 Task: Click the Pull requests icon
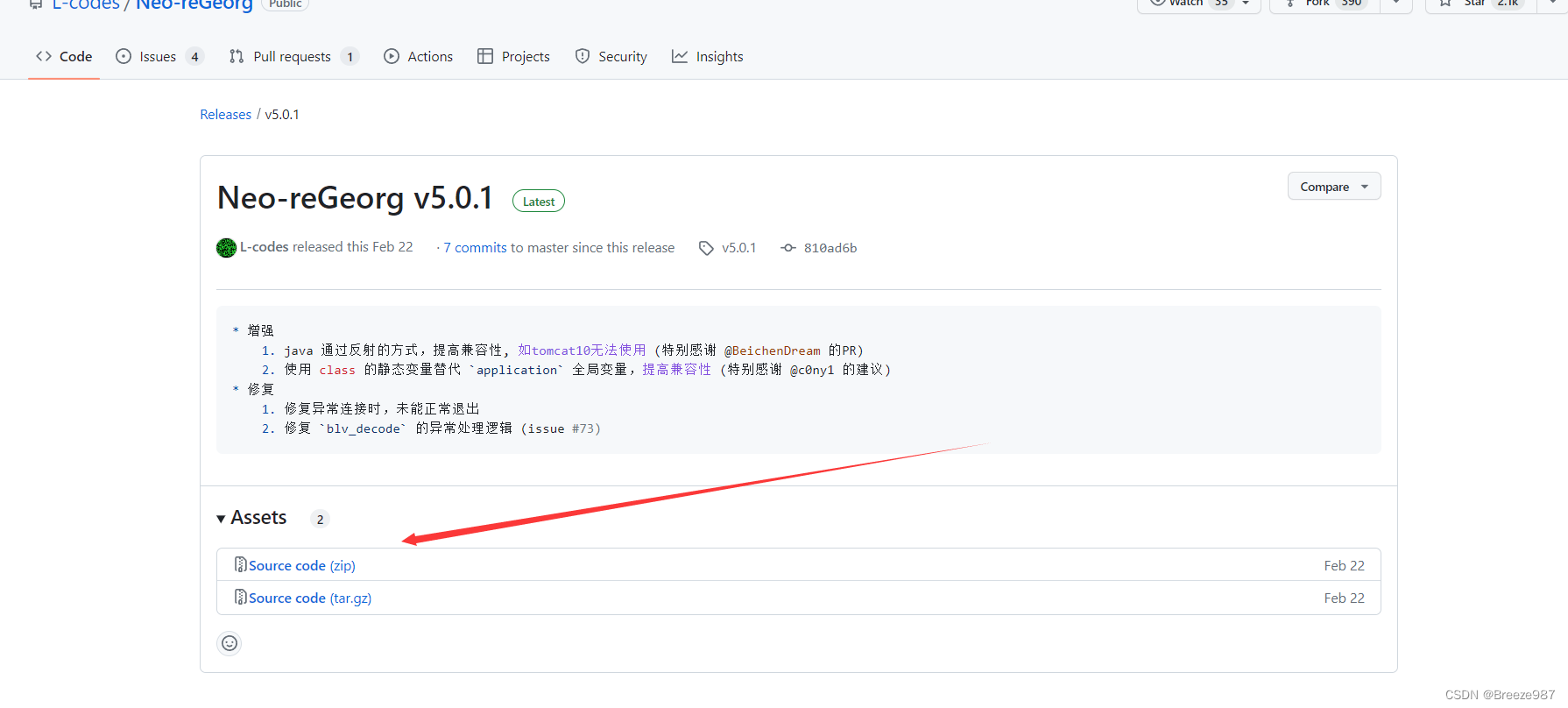coord(237,56)
